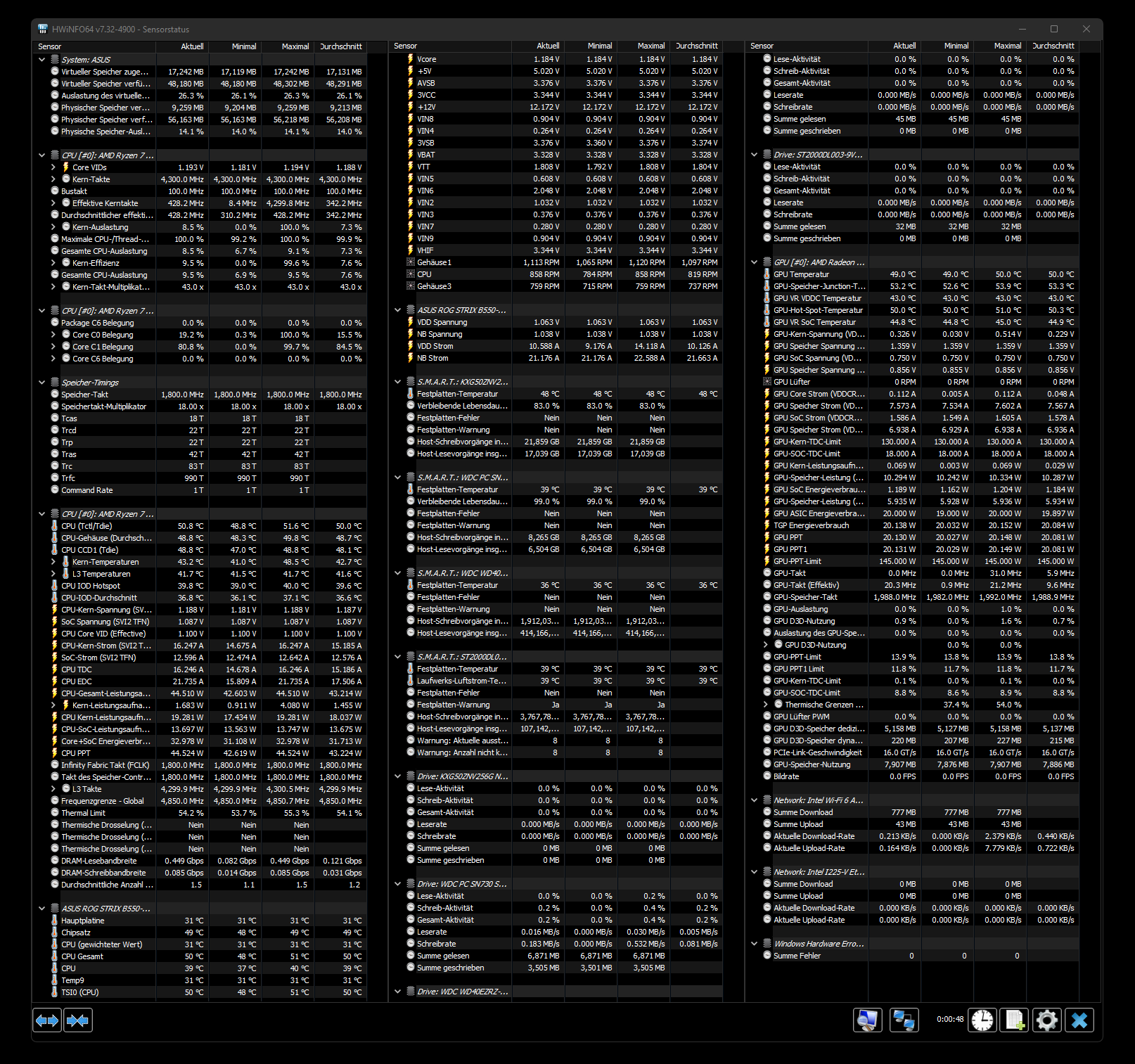Screen dimensions: 1135x1064
Task: Expand the Kern-Temperaturen row
Action: (53, 562)
